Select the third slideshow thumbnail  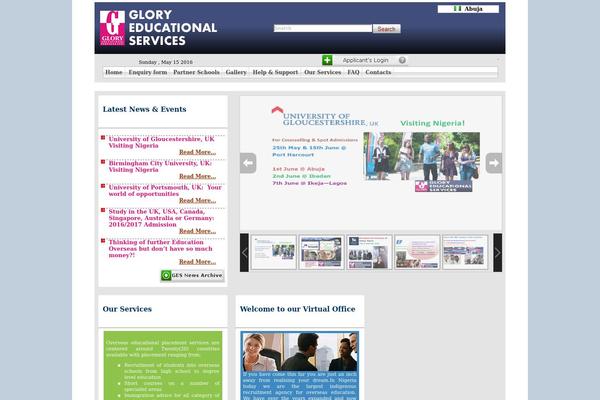[x=369, y=252]
